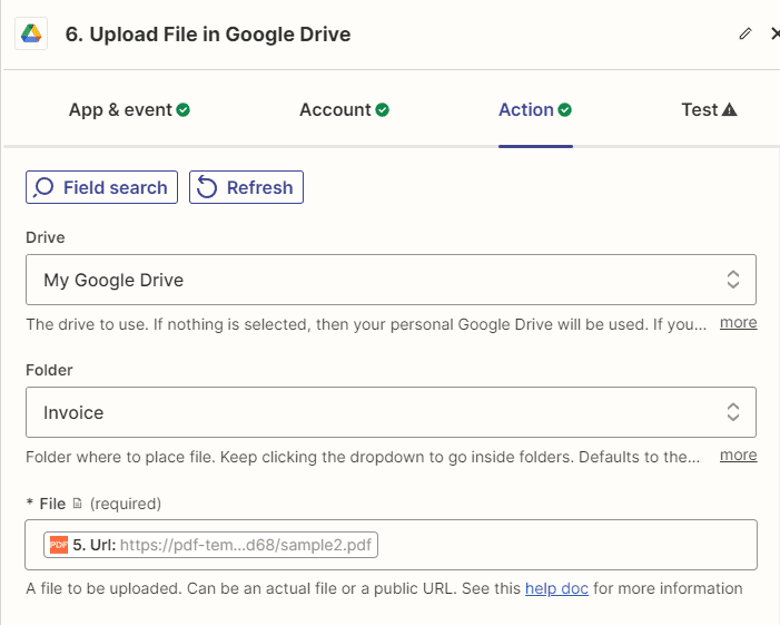This screenshot has height=625, width=780.
Task: Click the Drive field label
Action: coord(45,237)
